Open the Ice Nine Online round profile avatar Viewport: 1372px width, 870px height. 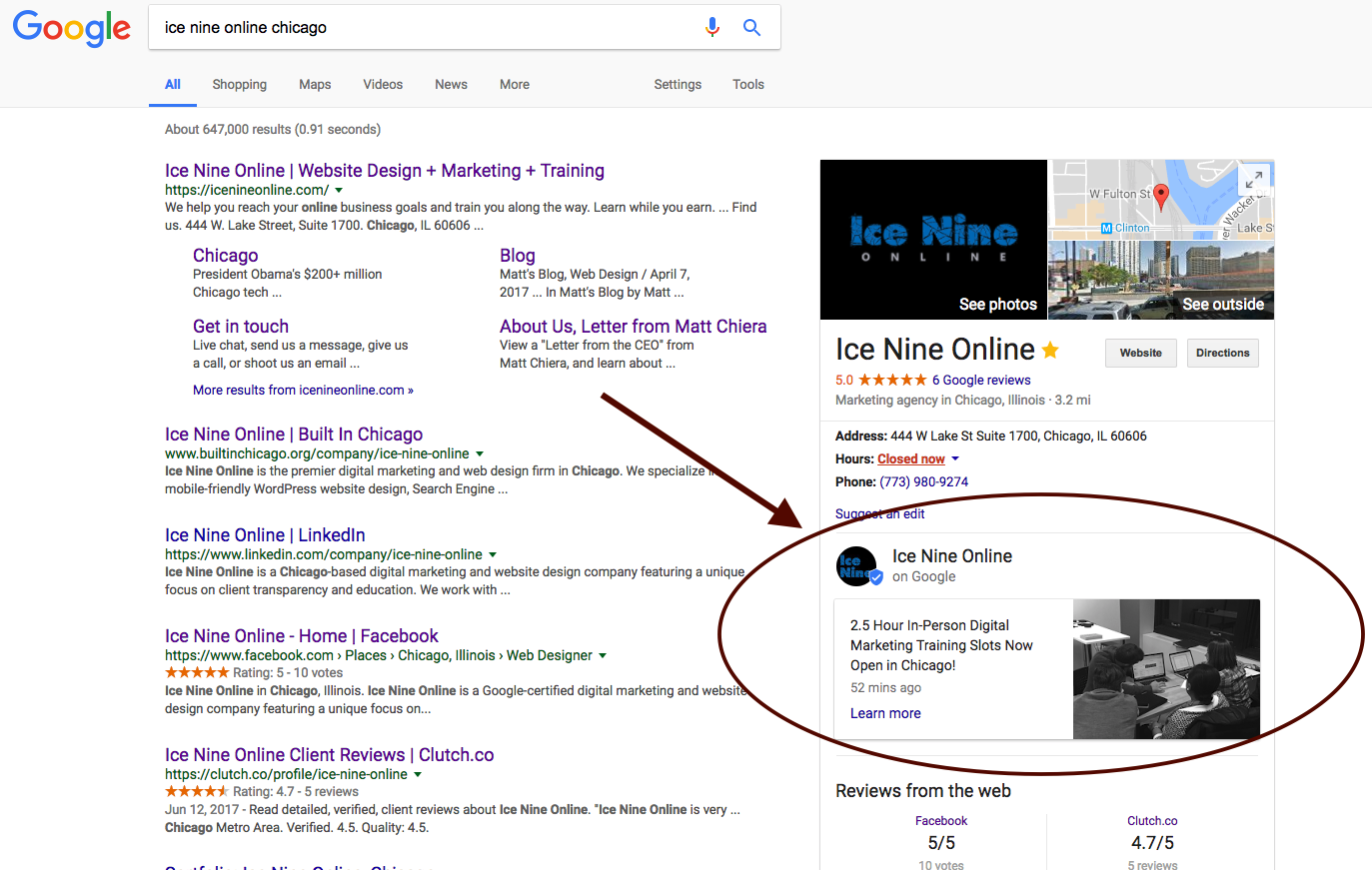coord(857,566)
